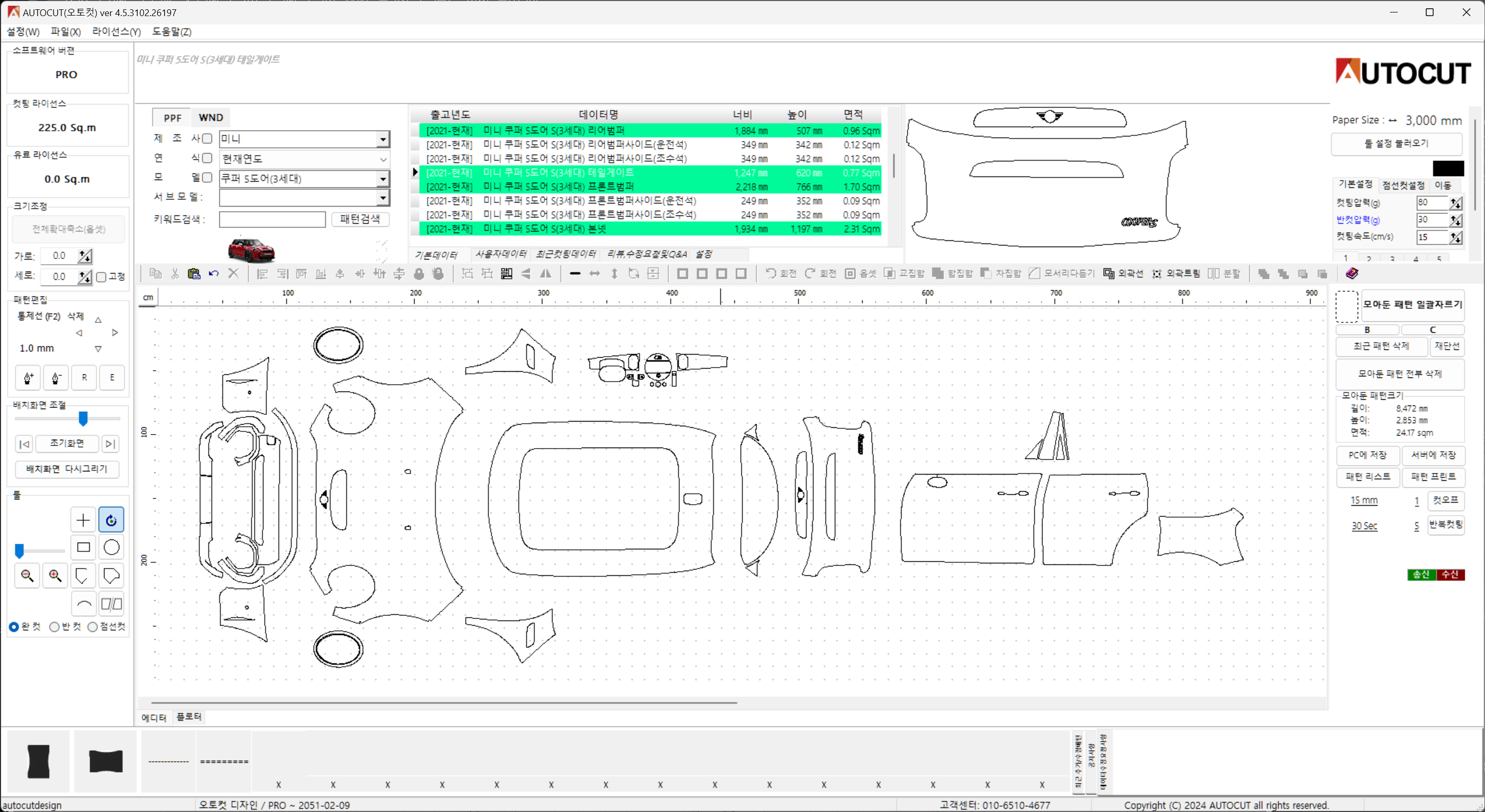This screenshot has height=812, width=1485.
Task: Adjust the 반컷압력 stepper
Action: pyautogui.click(x=1455, y=220)
